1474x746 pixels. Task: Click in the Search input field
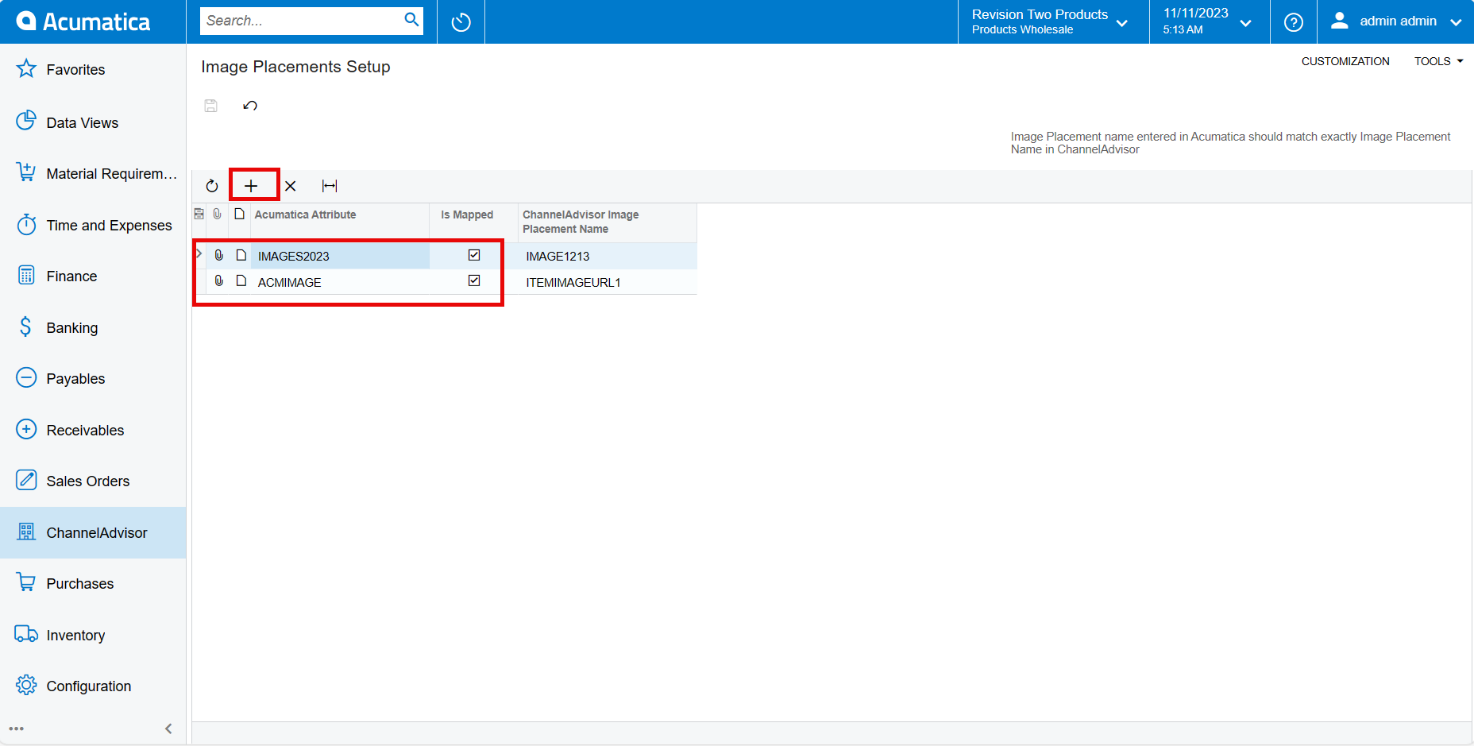click(302, 20)
